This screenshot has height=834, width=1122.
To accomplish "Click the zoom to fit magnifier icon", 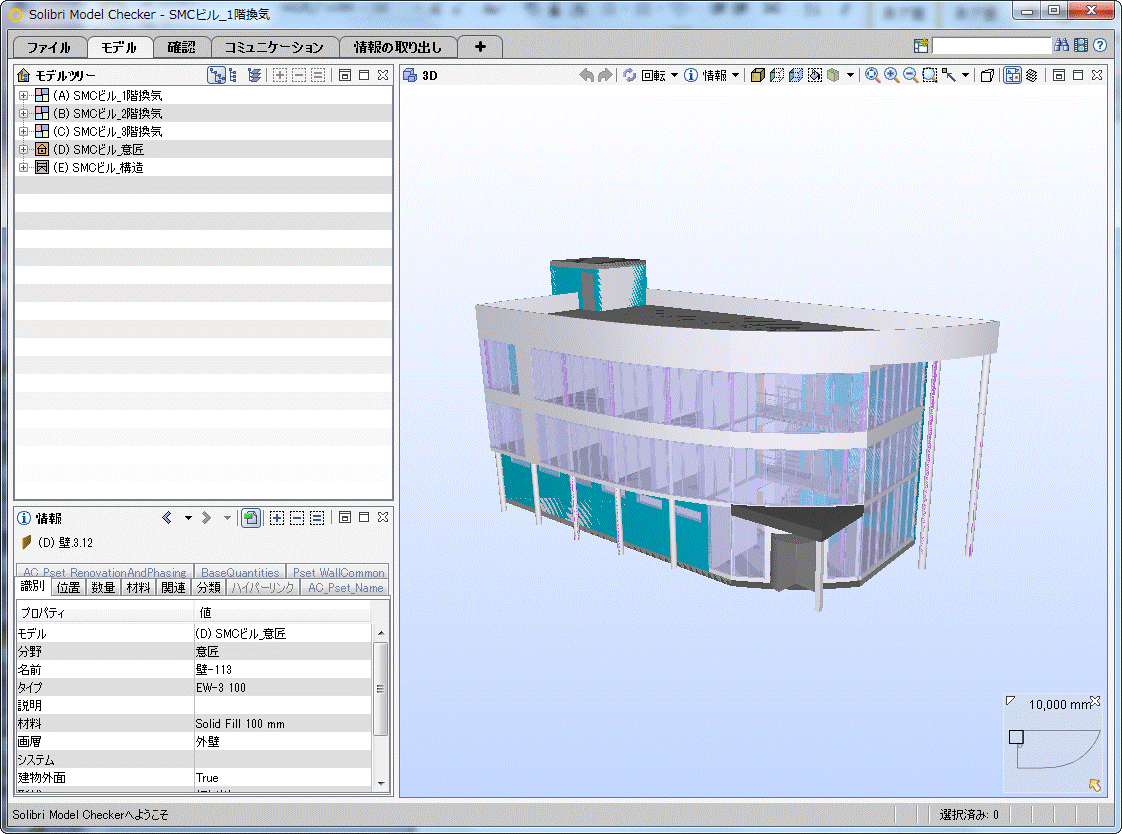I will 872,75.
